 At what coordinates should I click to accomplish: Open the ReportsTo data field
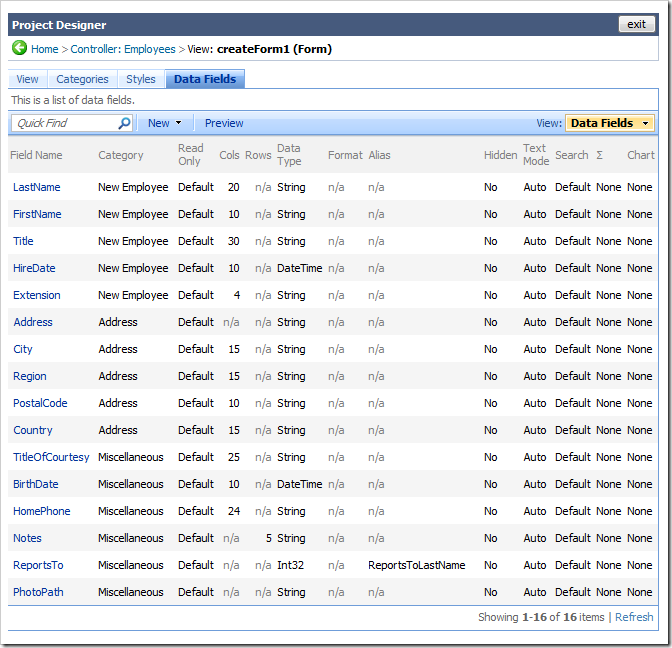[38, 565]
